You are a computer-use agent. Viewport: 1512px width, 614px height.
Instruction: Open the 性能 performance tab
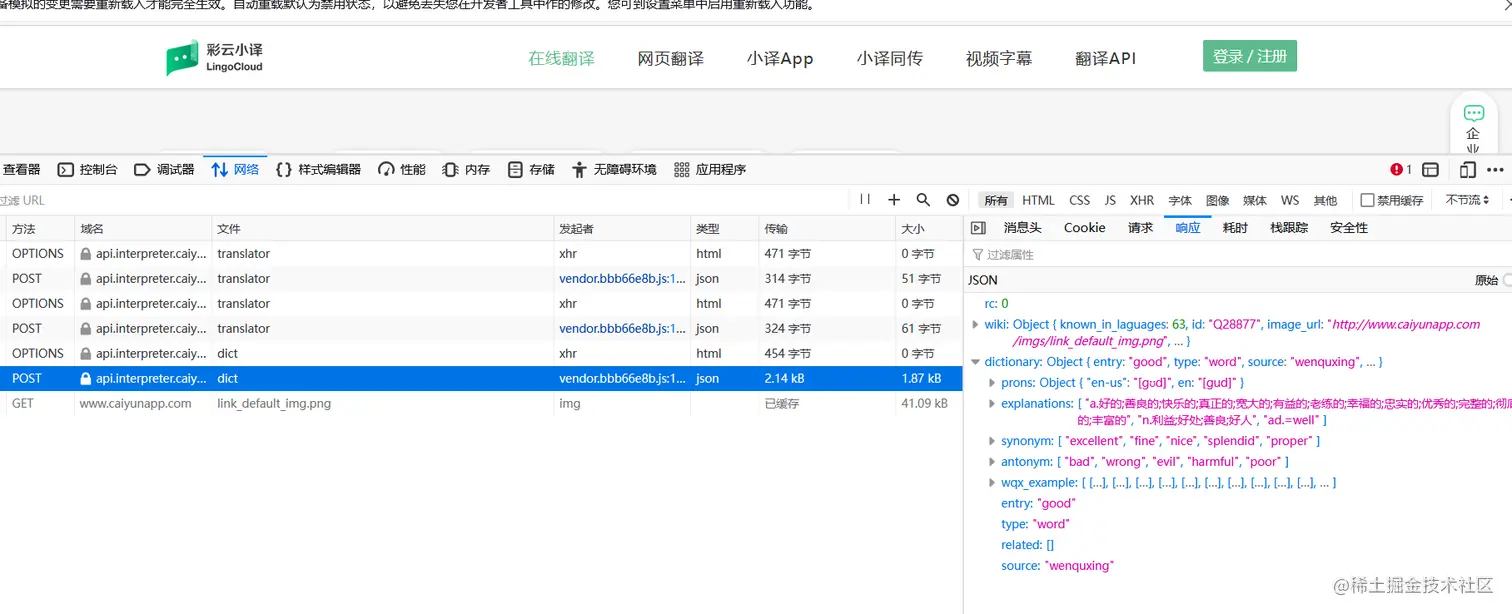coord(402,170)
